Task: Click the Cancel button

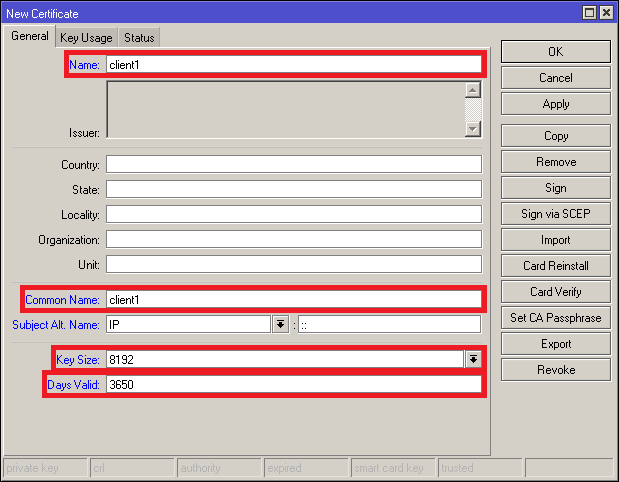Action: (555, 78)
